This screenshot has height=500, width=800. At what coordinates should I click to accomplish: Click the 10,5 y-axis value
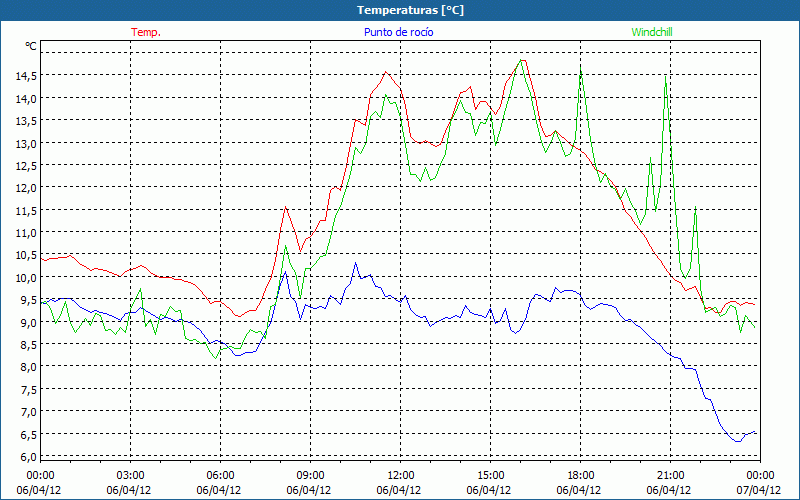(x=26, y=256)
